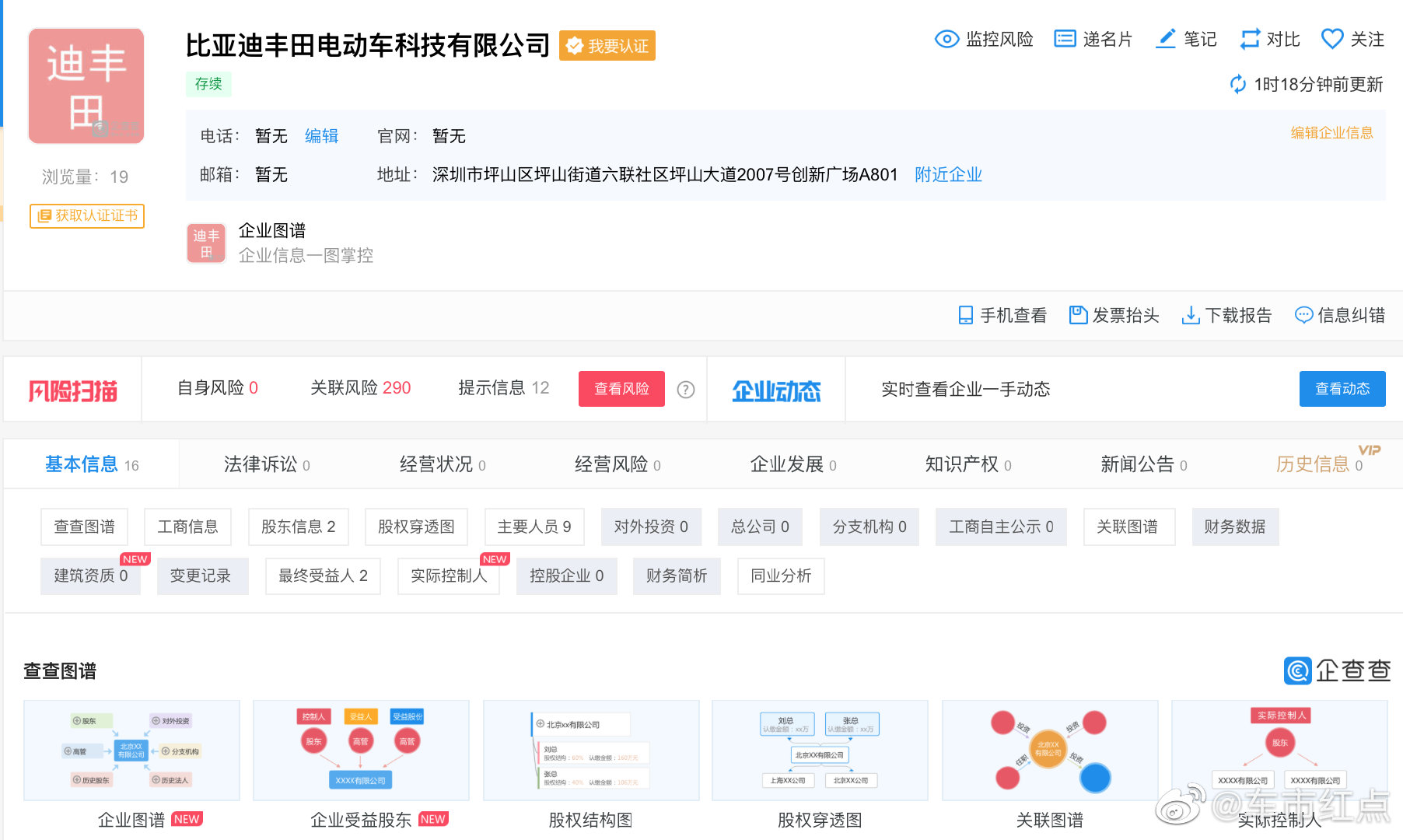The width and height of the screenshot is (1403, 840).
Task: Click the 我要认证 certification button
Action: coord(607,45)
